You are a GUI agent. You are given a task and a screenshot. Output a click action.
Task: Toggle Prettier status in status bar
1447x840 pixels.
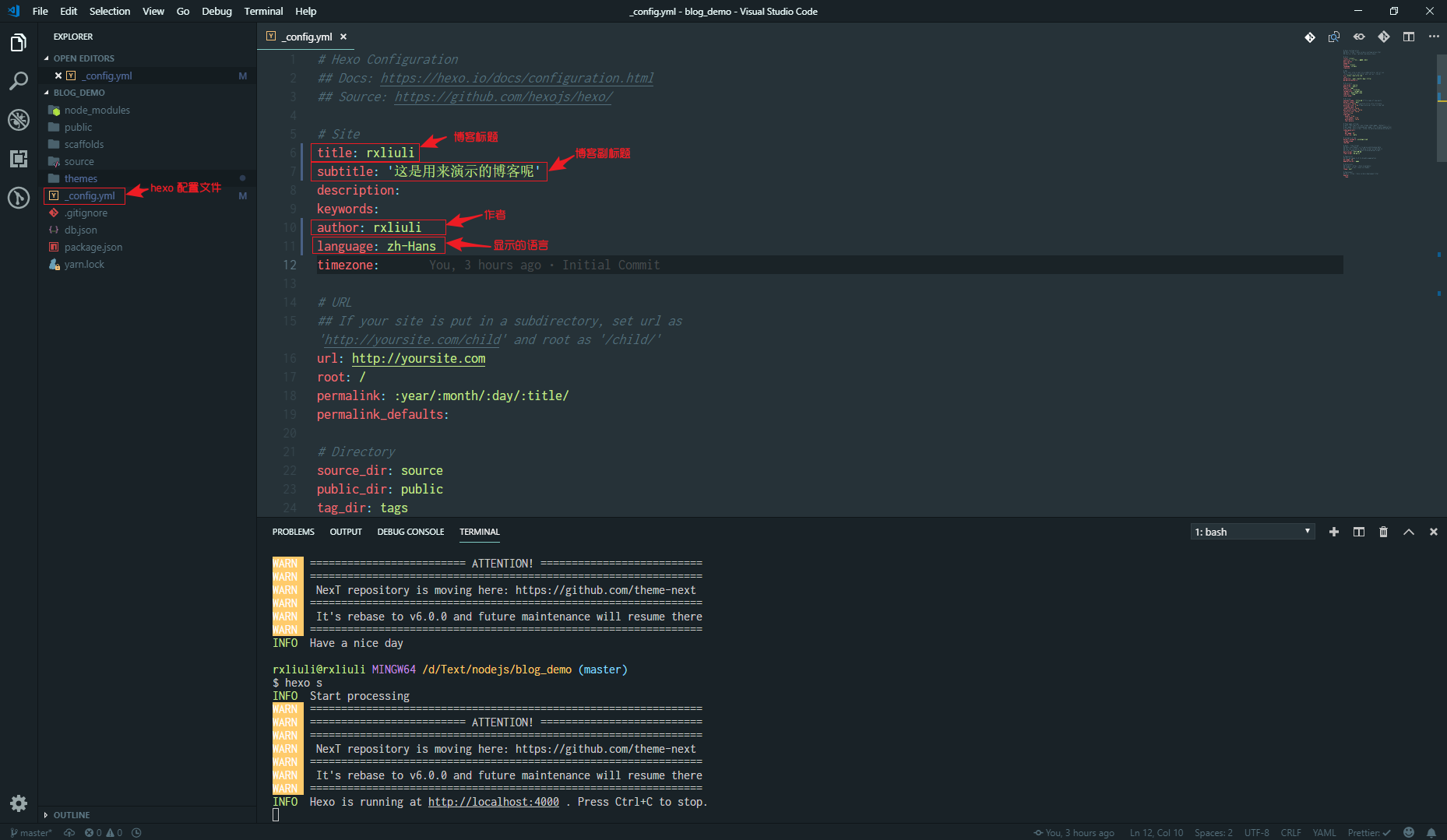(1369, 833)
